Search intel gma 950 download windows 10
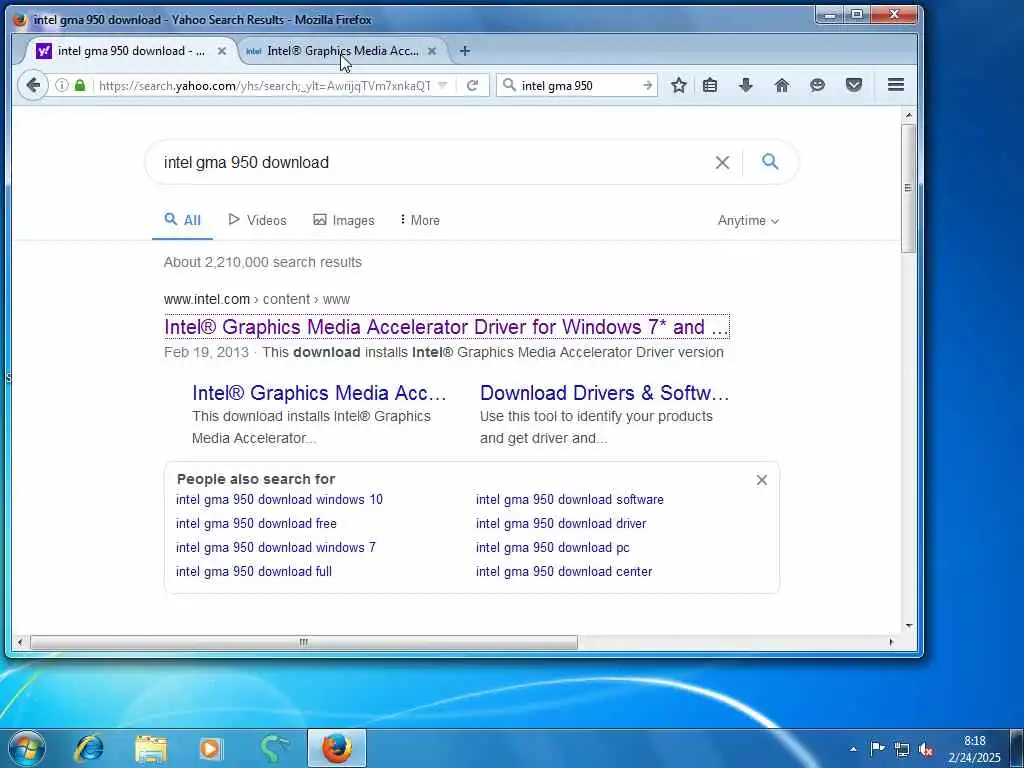 pos(280,500)
